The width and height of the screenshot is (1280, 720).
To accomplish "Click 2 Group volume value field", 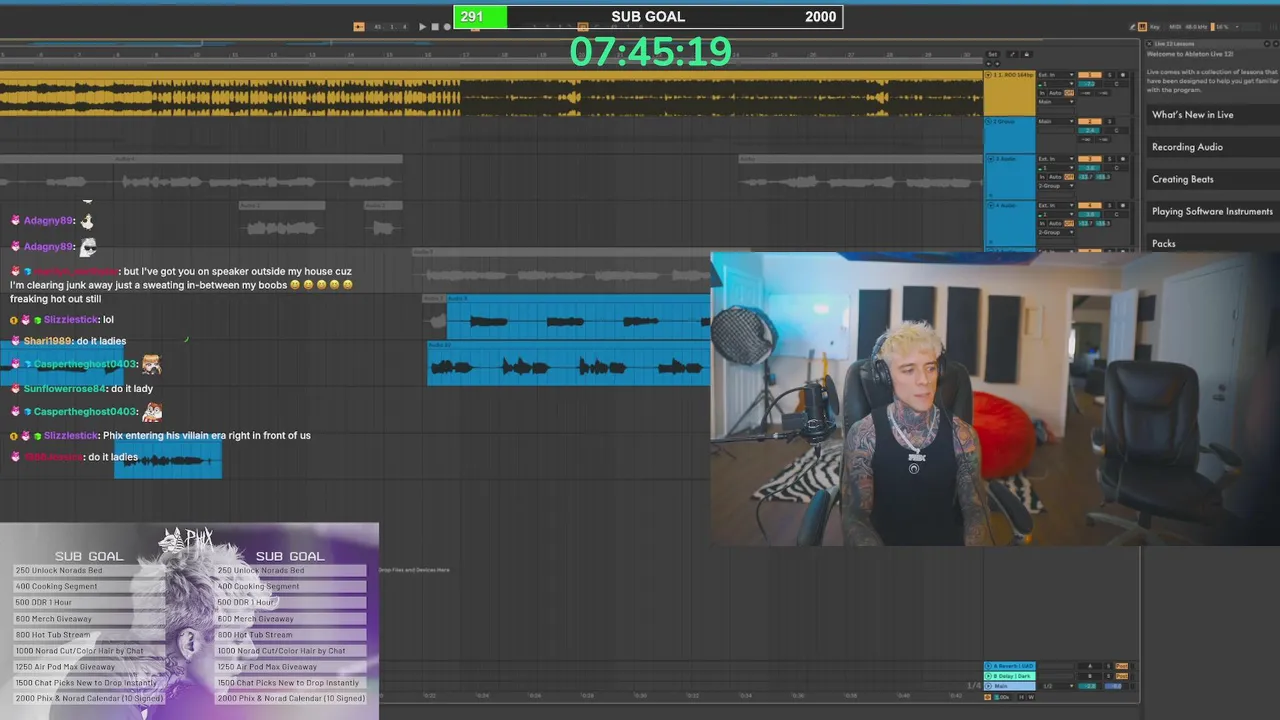I will [x=1089, y=131].
